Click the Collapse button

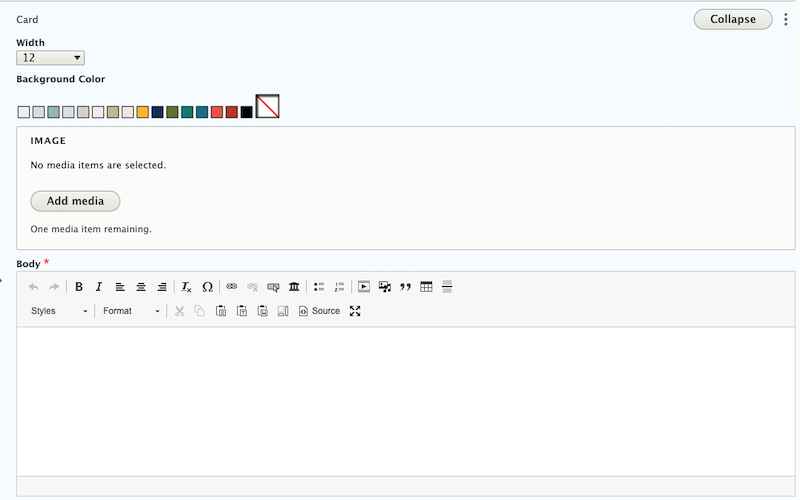pyautogui.click(x=733, y=19)
